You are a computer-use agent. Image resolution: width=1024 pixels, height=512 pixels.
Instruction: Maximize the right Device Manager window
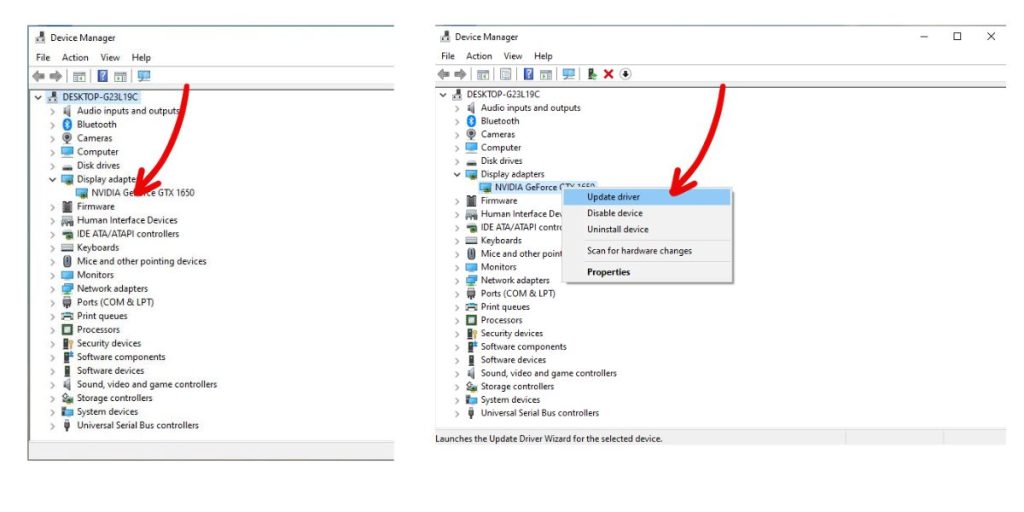click(957, 37)
